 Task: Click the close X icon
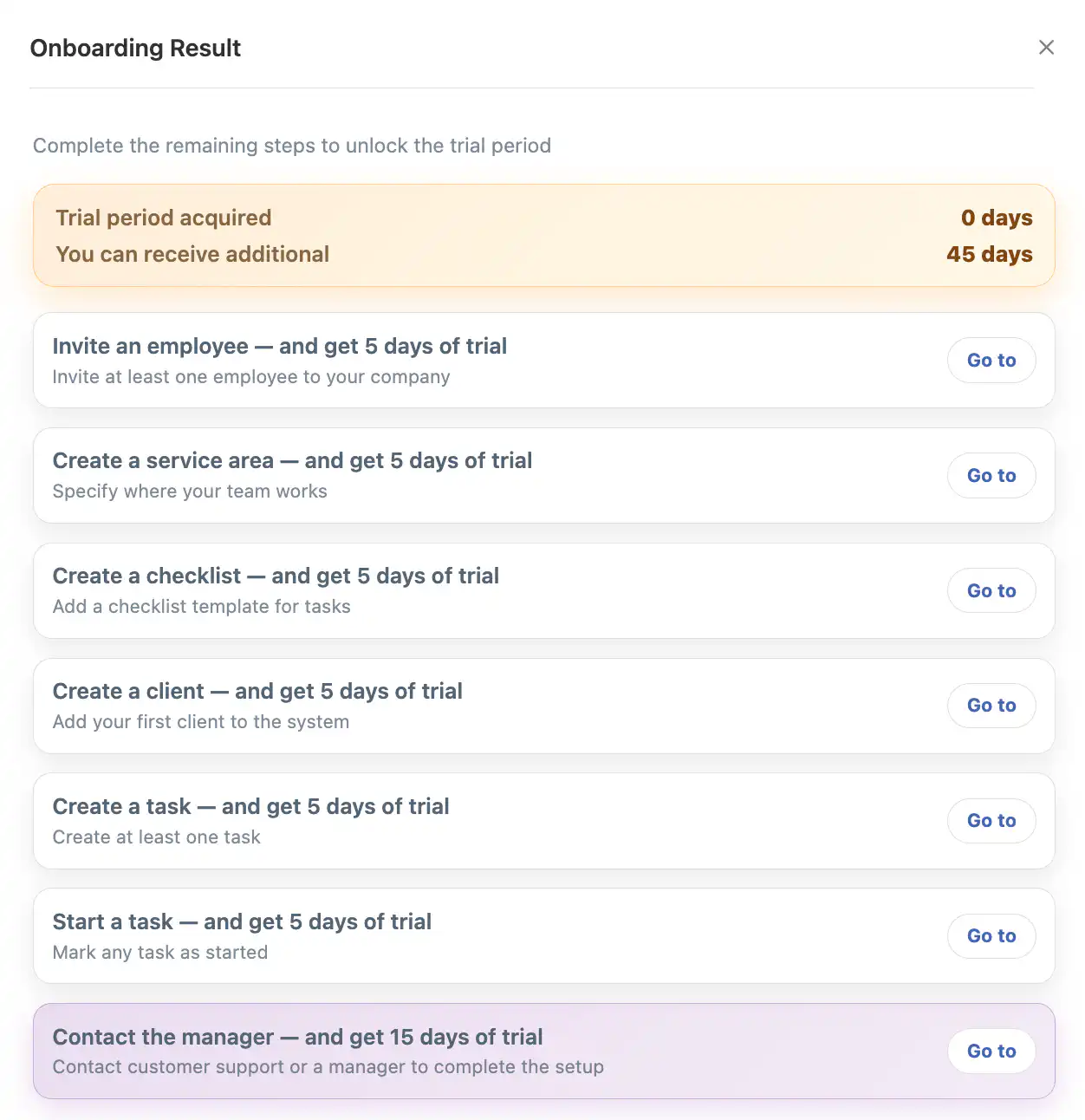coord(1047,48)
